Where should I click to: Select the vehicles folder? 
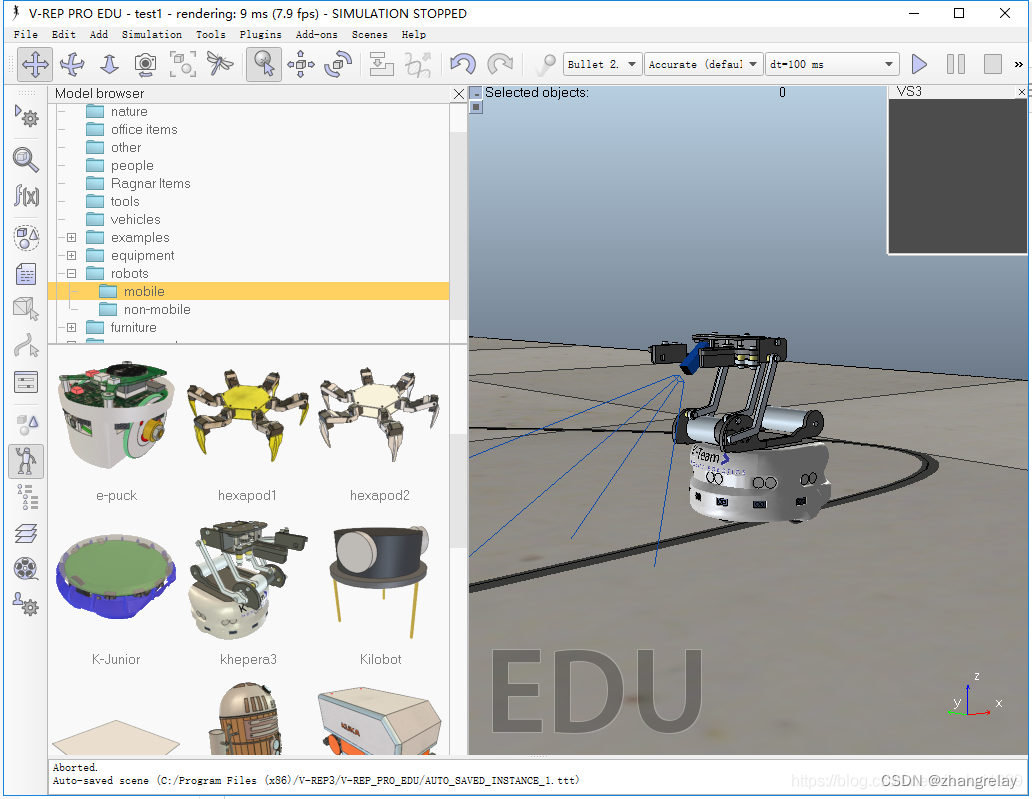pyautogui.click(x=136, y=219)
